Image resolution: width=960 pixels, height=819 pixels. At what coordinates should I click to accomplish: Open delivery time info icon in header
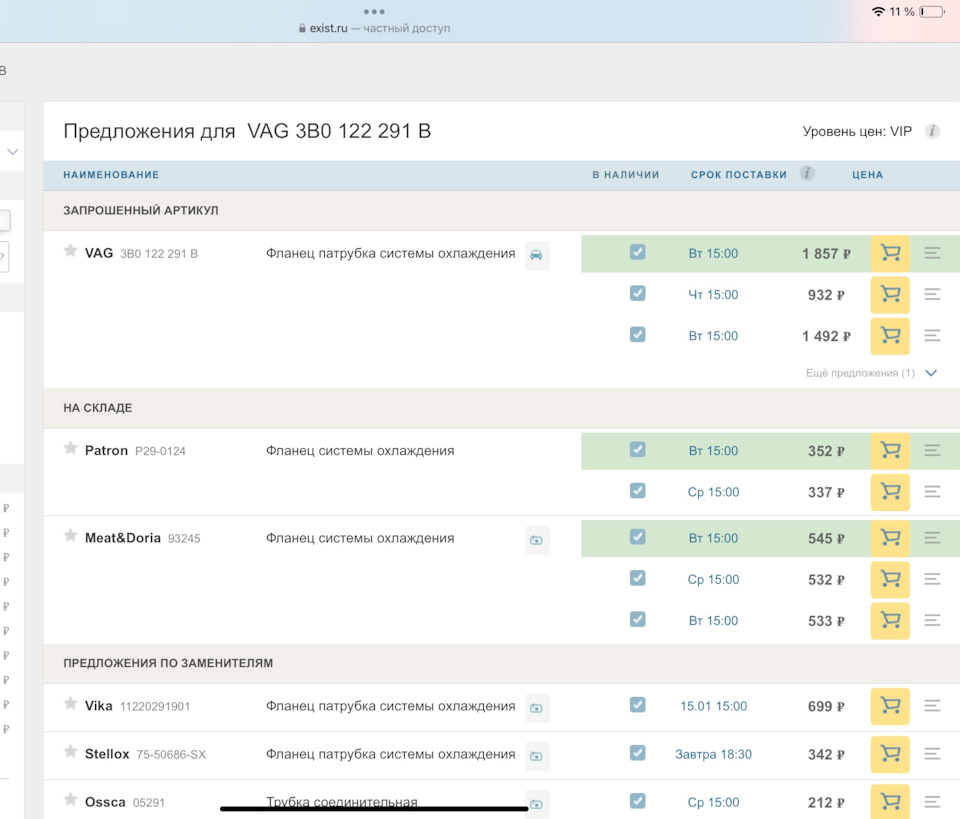[807, 173]
